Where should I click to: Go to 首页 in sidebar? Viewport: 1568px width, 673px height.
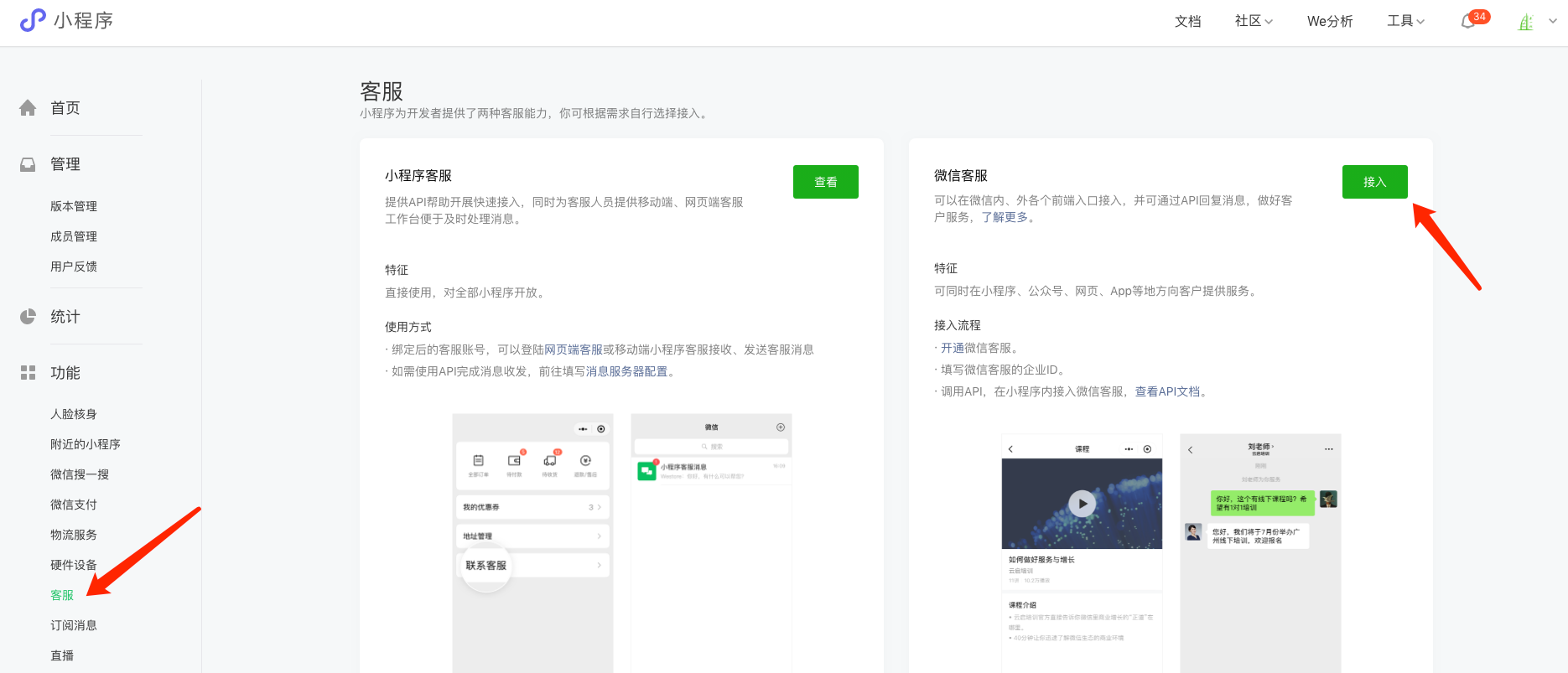click(65, 108)
